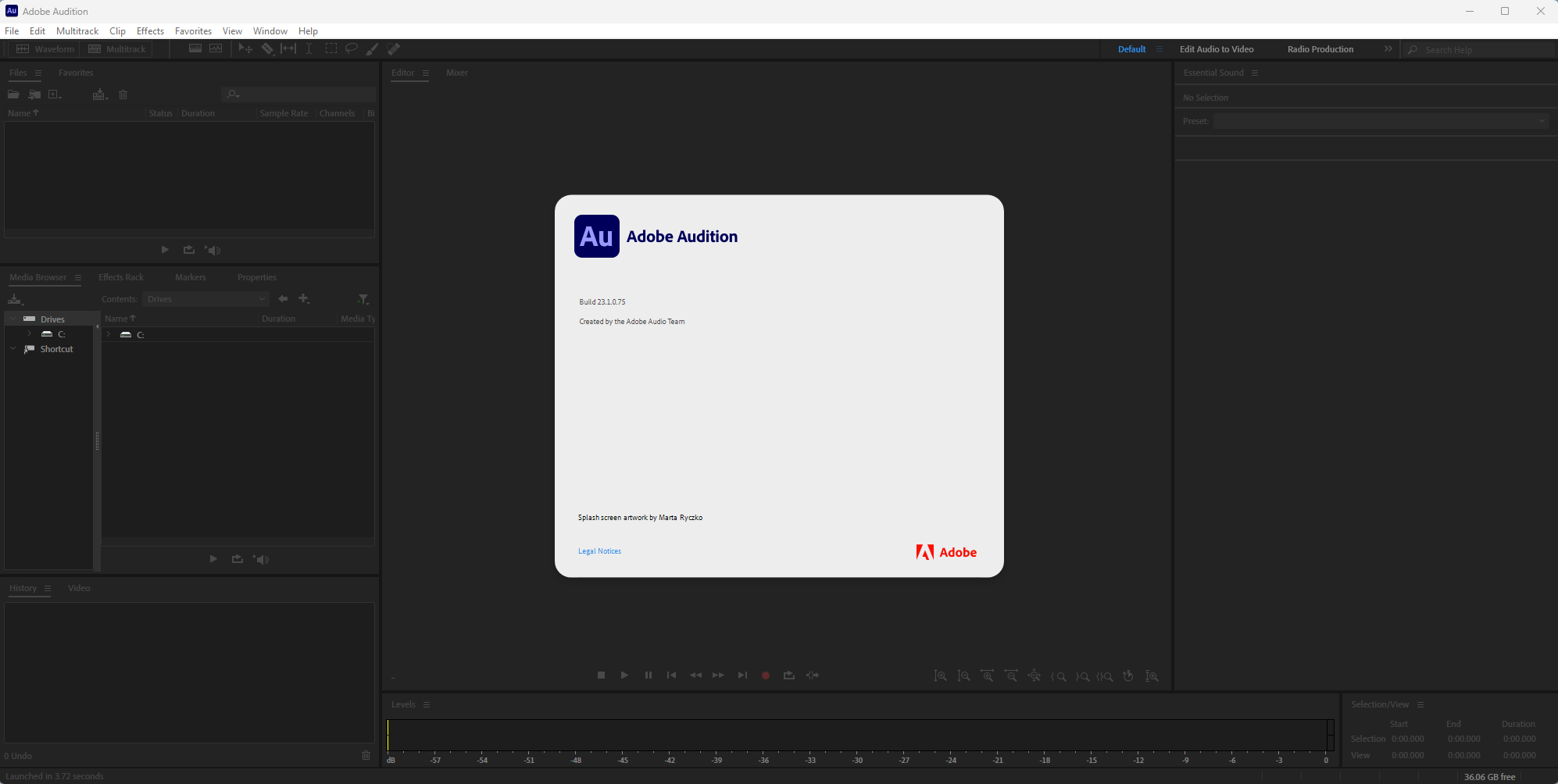1558x784 pixels.
Task: Switch to the Markers tab
Action: (x=191, y=277)
